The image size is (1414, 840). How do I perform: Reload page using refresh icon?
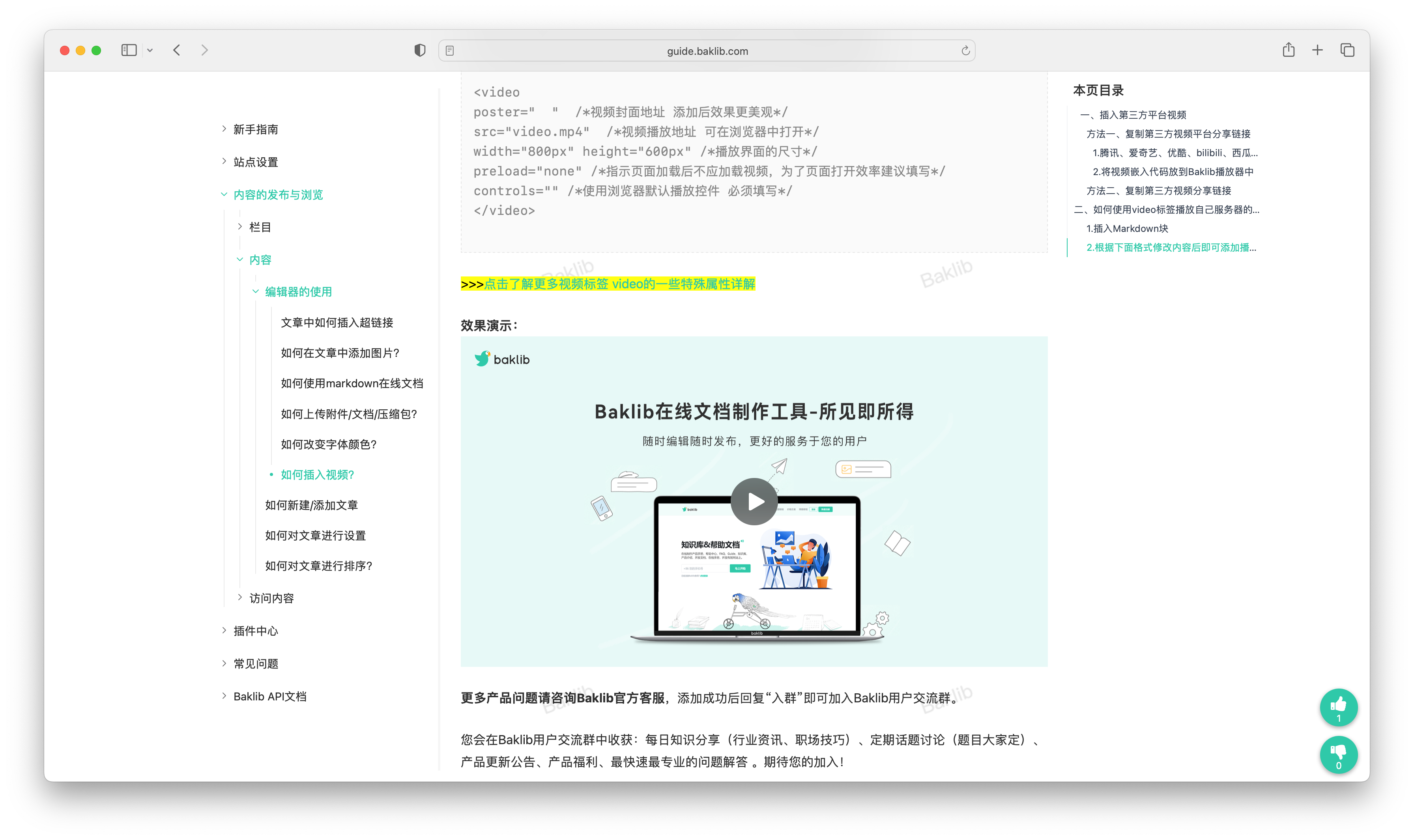tap(965, 51)
